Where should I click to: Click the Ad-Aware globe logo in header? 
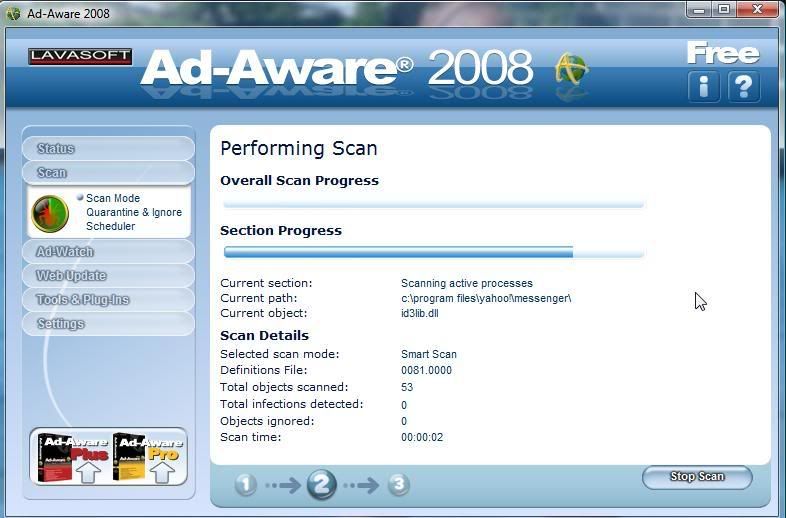571,69
